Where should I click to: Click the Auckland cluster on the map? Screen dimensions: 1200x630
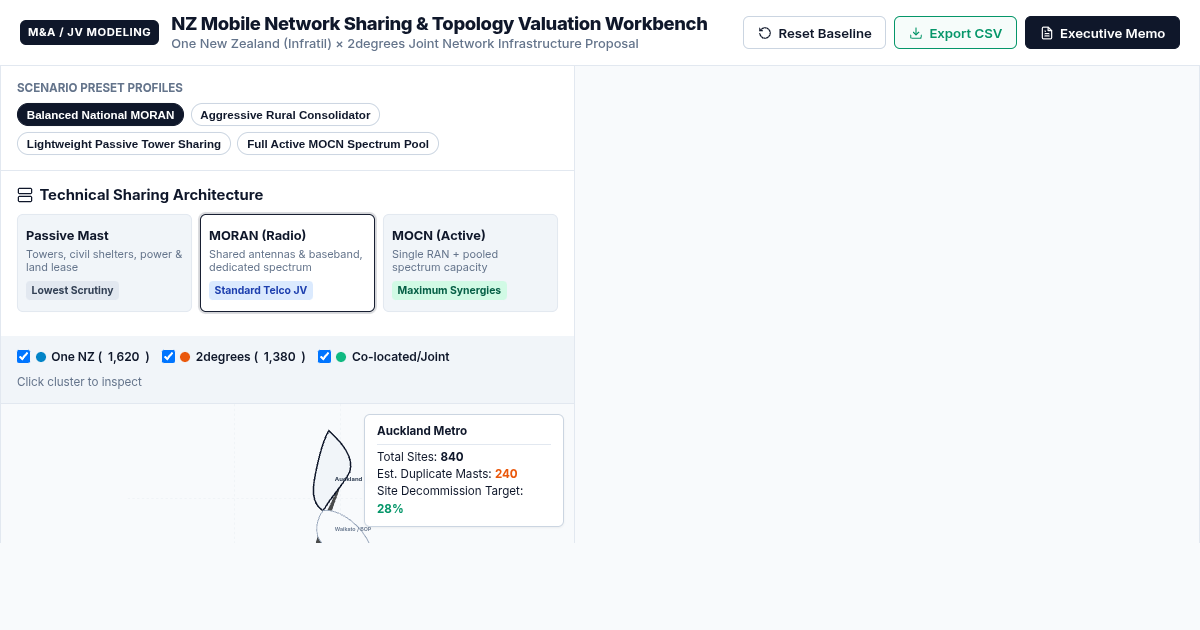332,470
